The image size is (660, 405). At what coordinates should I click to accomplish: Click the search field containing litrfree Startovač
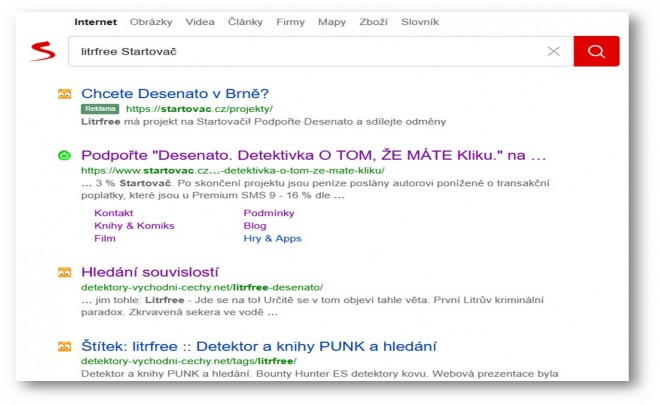click(x=321, y=51)
